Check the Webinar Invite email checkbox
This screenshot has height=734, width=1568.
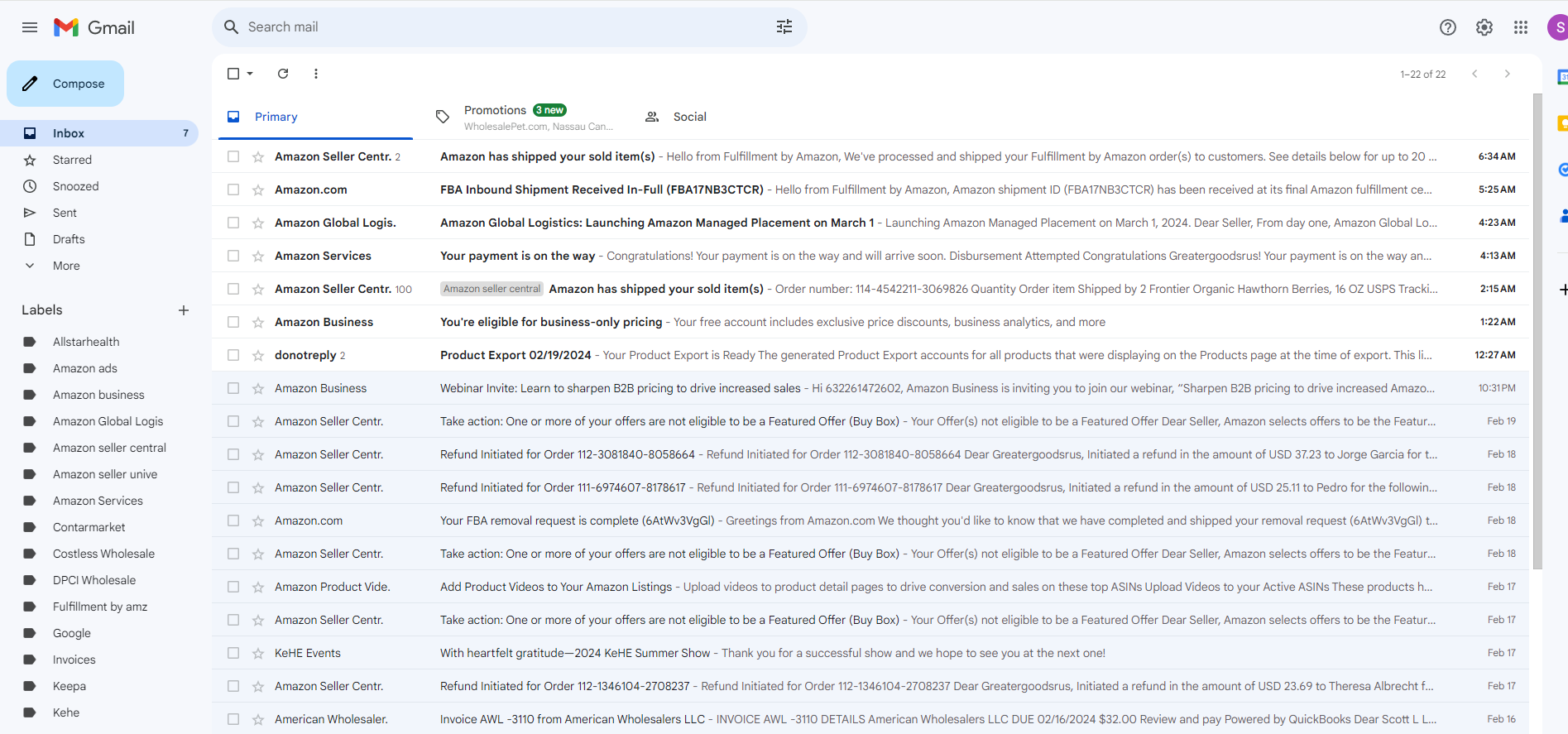click(x=233, y=388)
